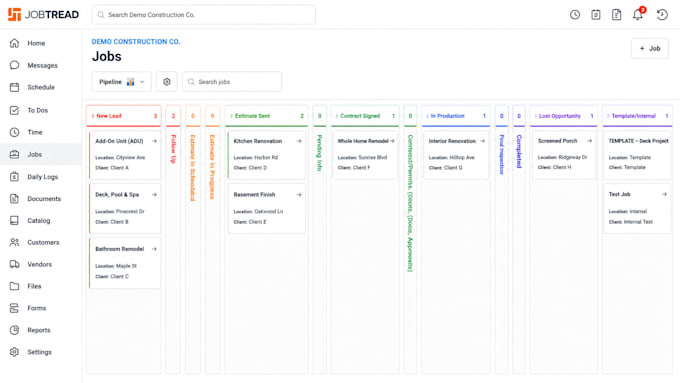
Task: Open arrow on Bathroom Remodel card
Action: (x=154, y=249)
